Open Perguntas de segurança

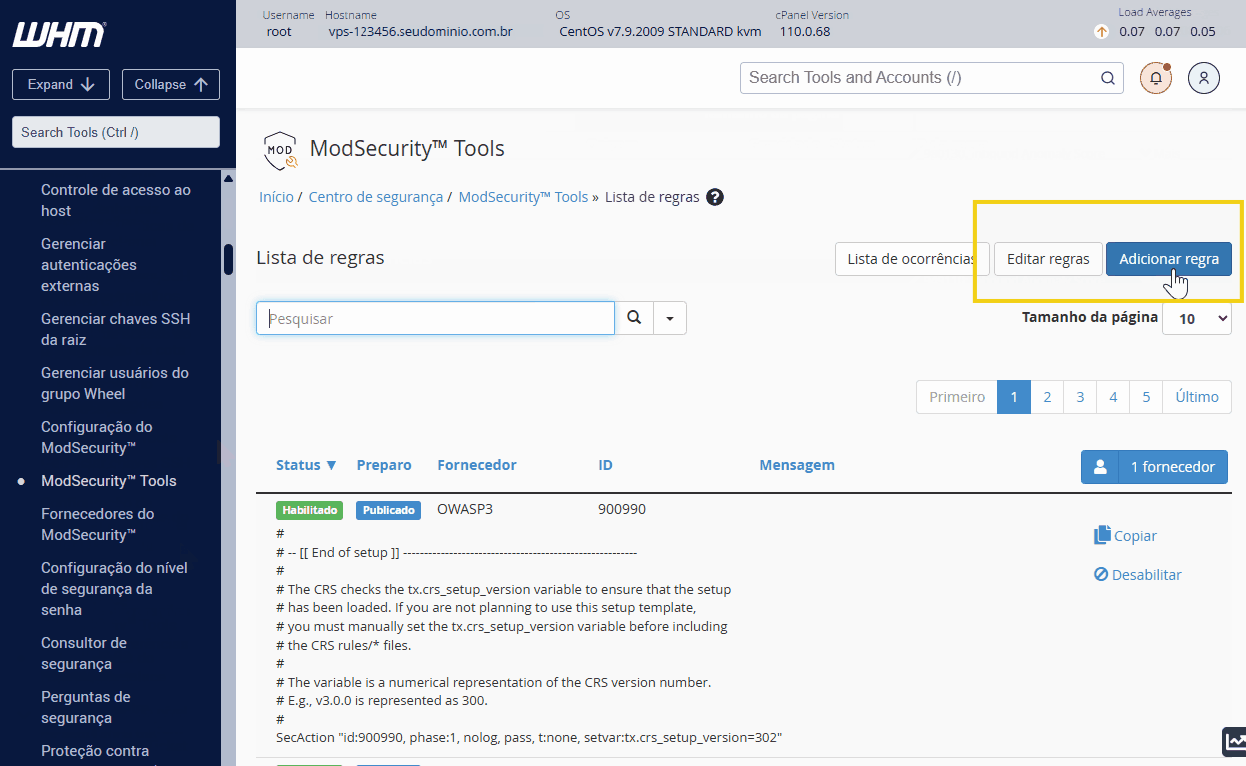(x=86, y=707)
